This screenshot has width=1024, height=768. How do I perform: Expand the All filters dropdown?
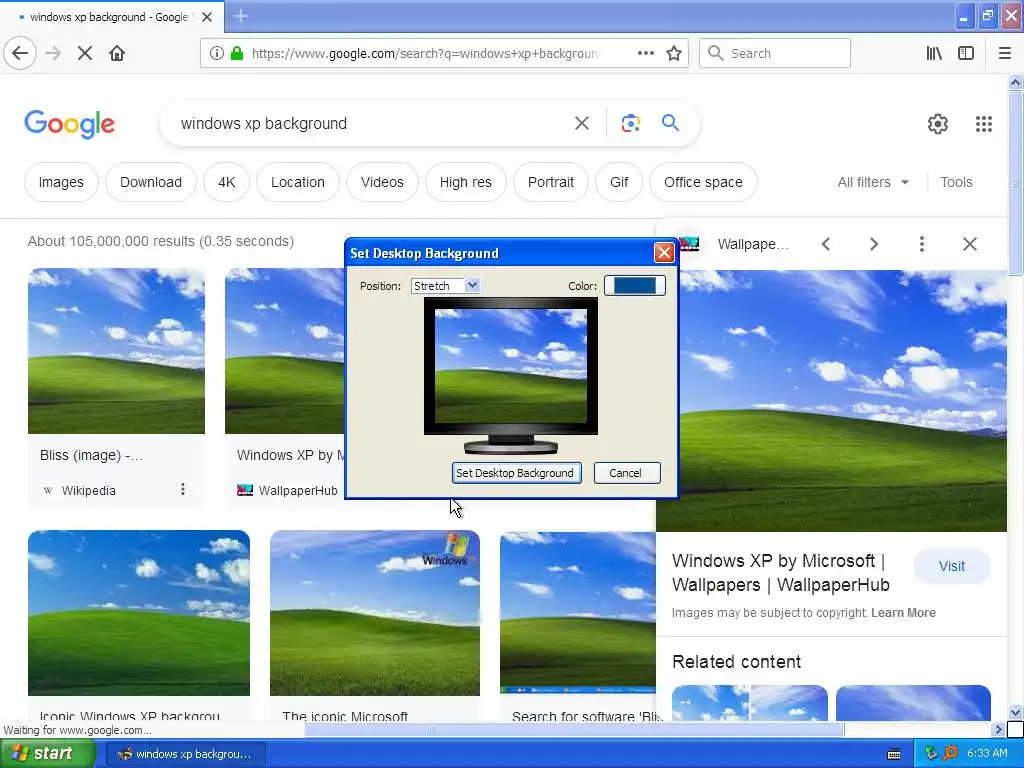(873, 182)
